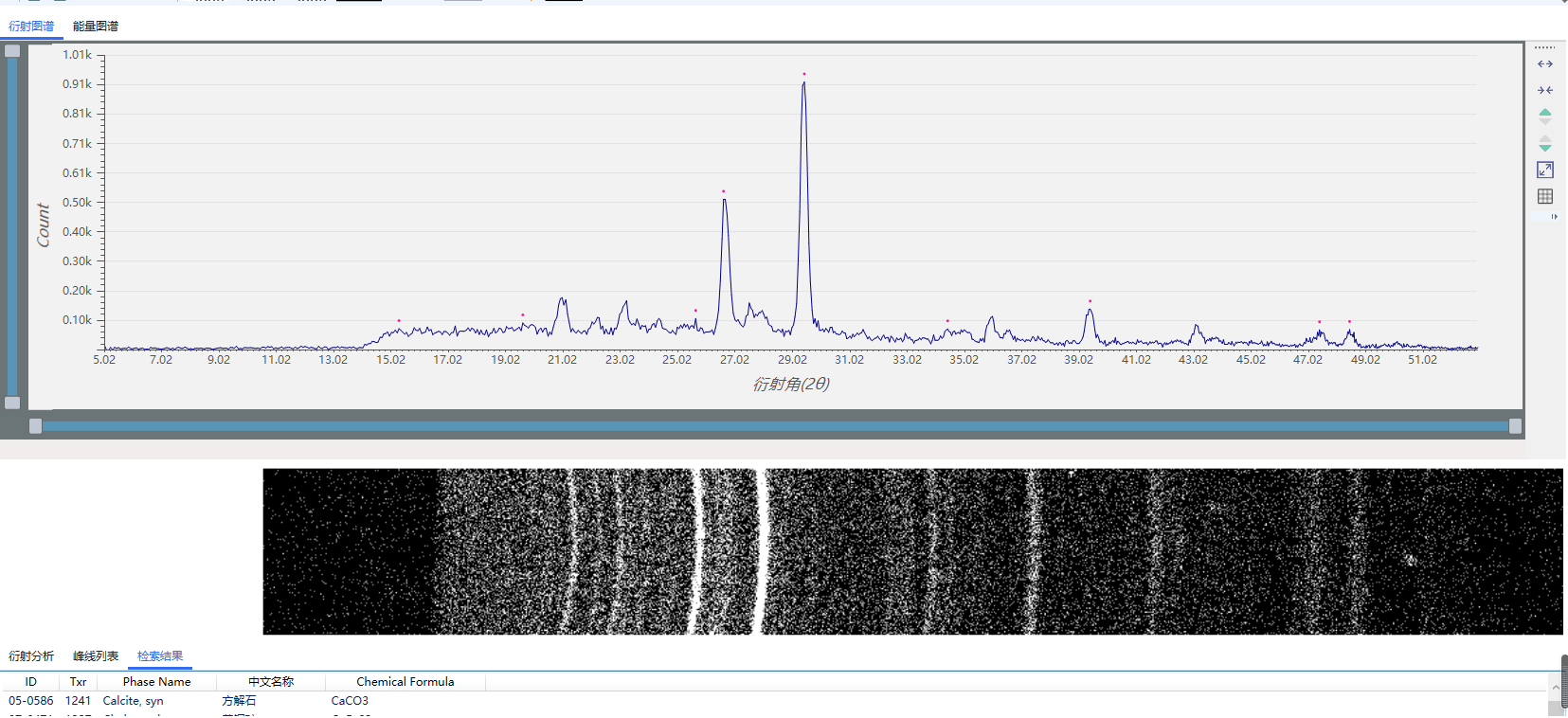Image resolution: width=1568 pixels, height=718 pixels.
Task: Sort by the Chemical Formula column header
Action: coord(405,681)
